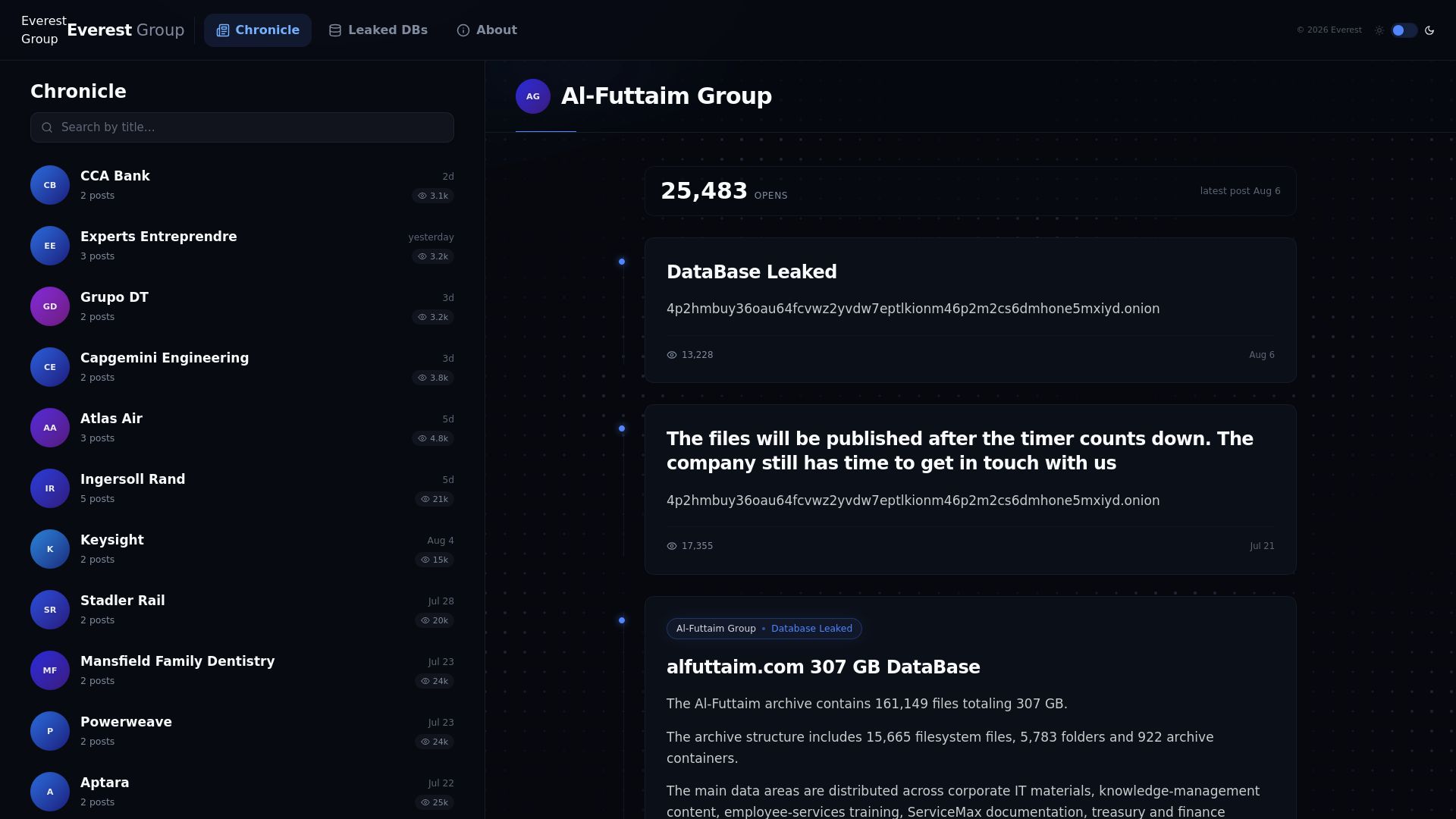
Task: Click 'yesterday' timestamp for Experts Entreprendre
Action: (431, 237)
